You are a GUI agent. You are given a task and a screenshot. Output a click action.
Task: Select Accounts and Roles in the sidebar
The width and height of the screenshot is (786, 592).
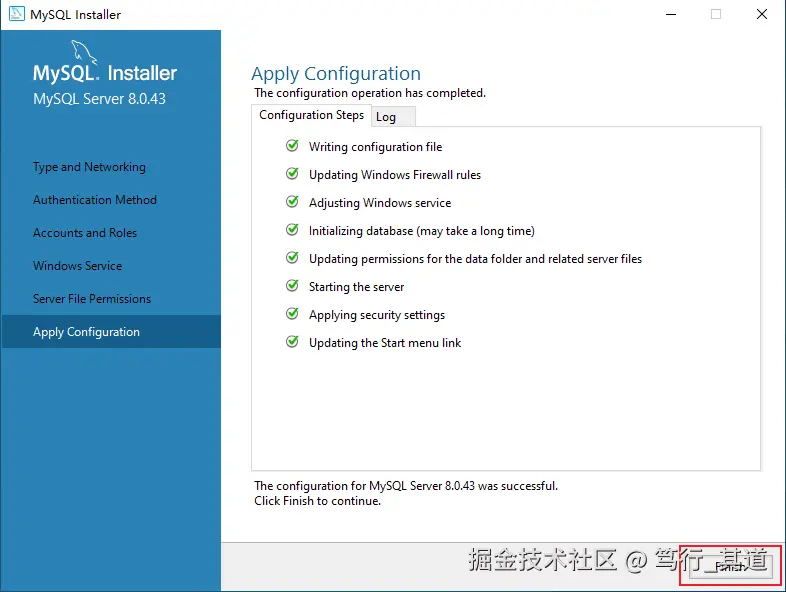pyautogui.click(x=85, y=233)
